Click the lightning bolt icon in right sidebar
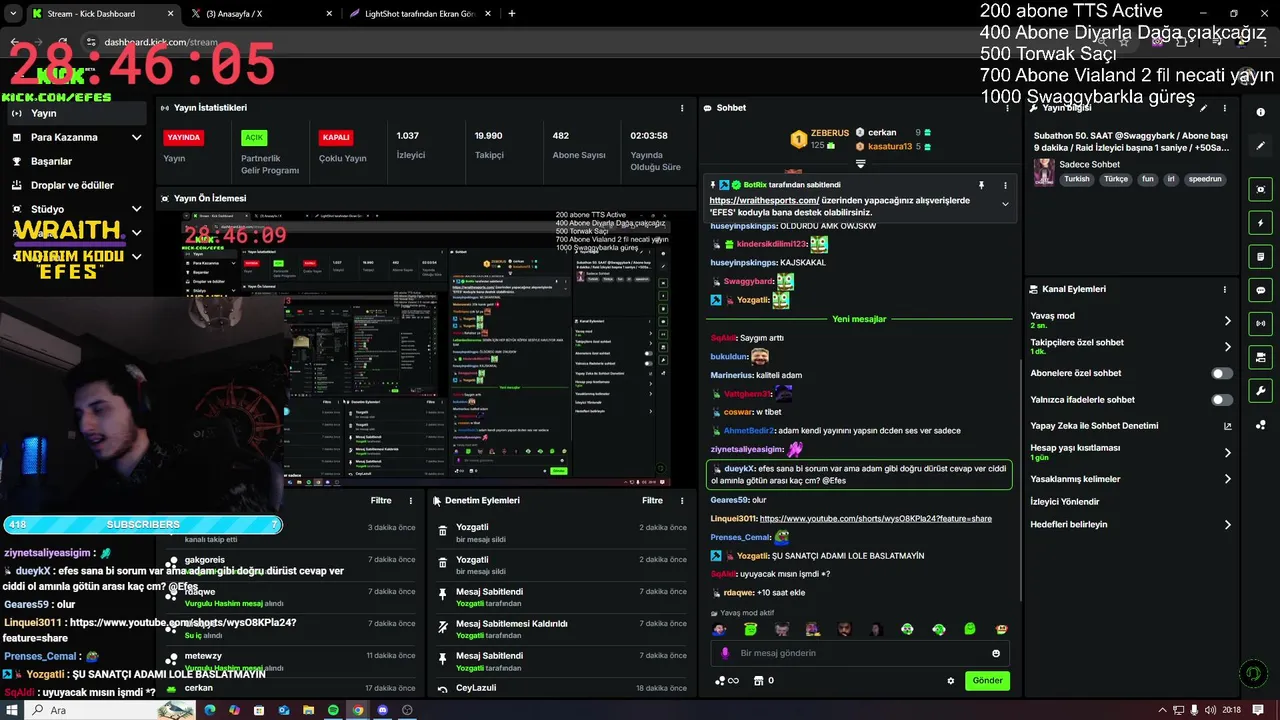The image size is (1280, 720). [1261, 223]
